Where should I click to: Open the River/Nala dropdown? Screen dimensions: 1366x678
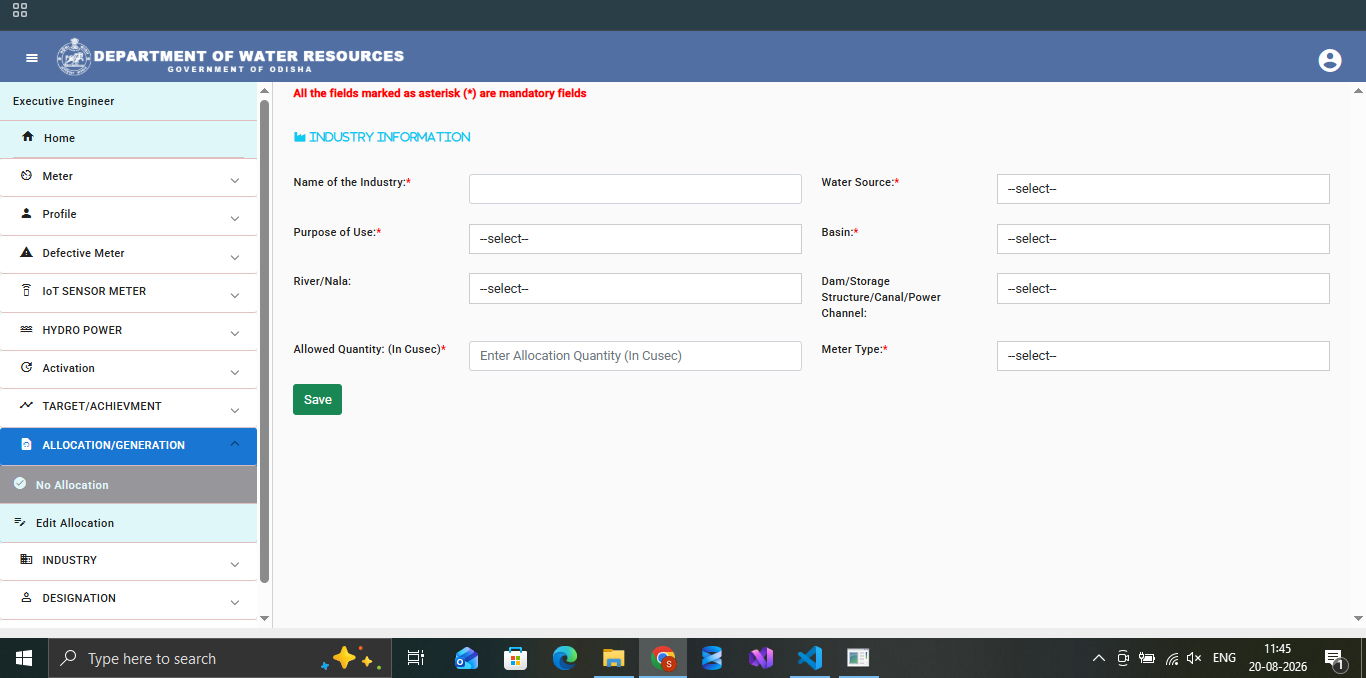click(635, 289)
